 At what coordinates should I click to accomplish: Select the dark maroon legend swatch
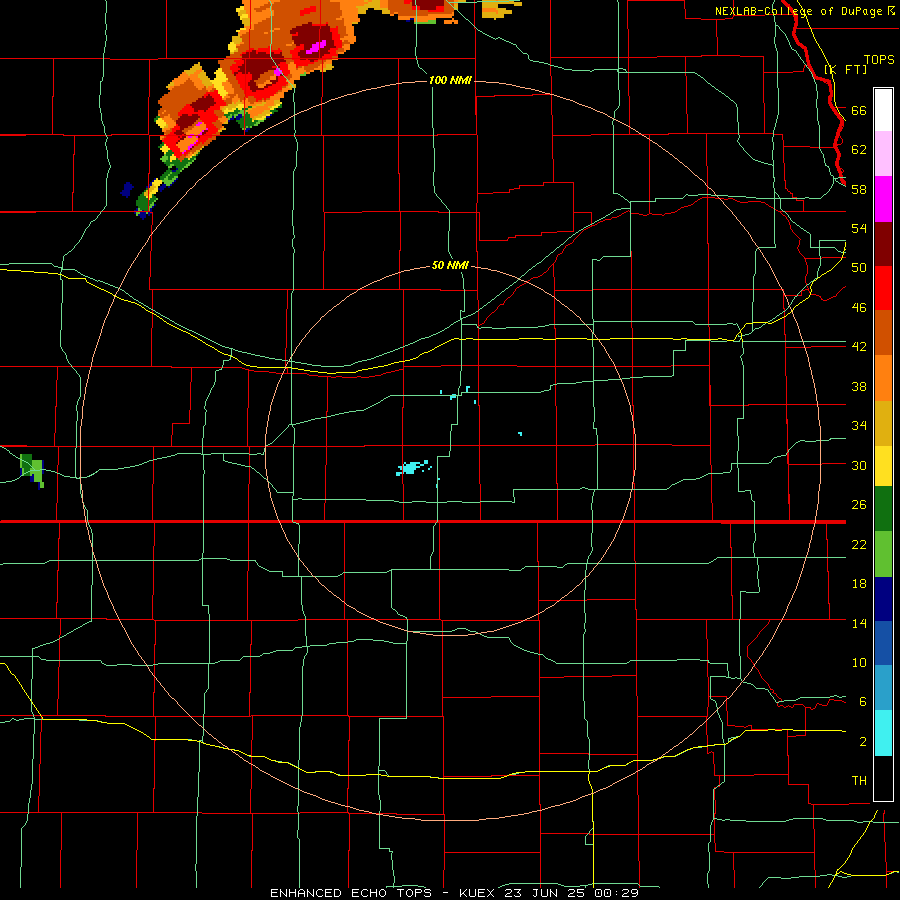point(883,243)
